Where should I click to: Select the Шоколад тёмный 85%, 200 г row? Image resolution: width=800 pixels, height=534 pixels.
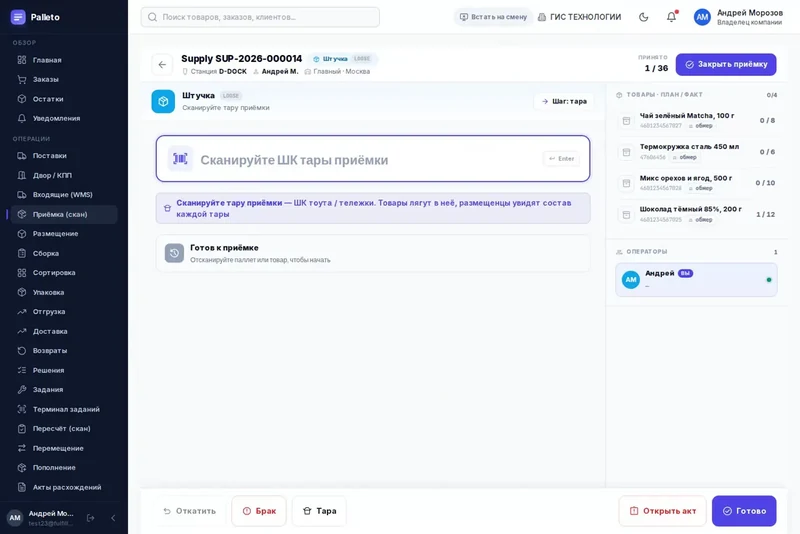pos(696,214)
